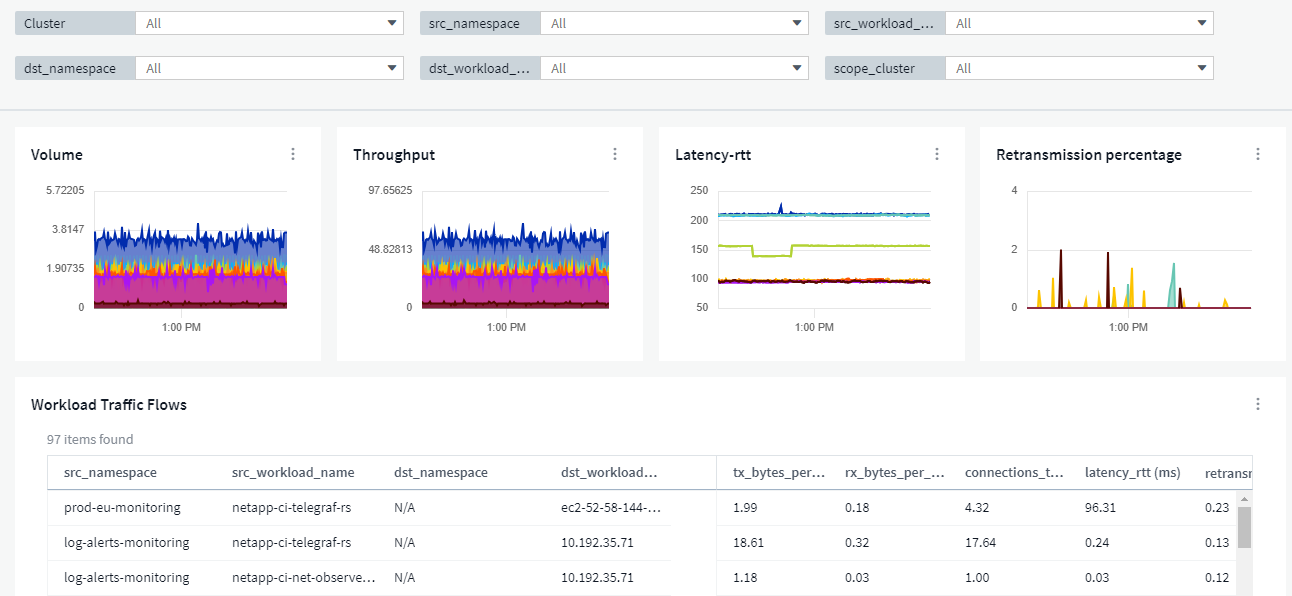This screenshot has width=1292, height=596.
Task: Click the green line in Latency-rtt chart
Action: [x=860, y=246]
